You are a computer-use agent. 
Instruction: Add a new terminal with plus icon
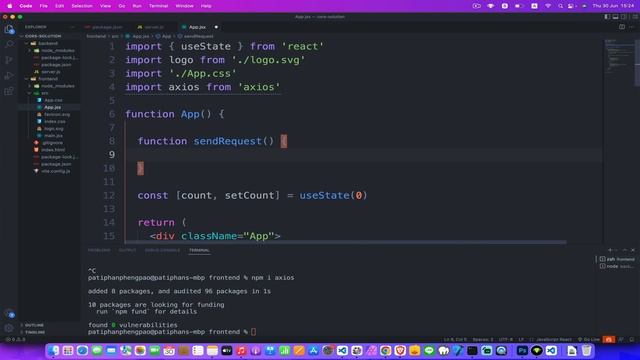(x=610, y=250)
